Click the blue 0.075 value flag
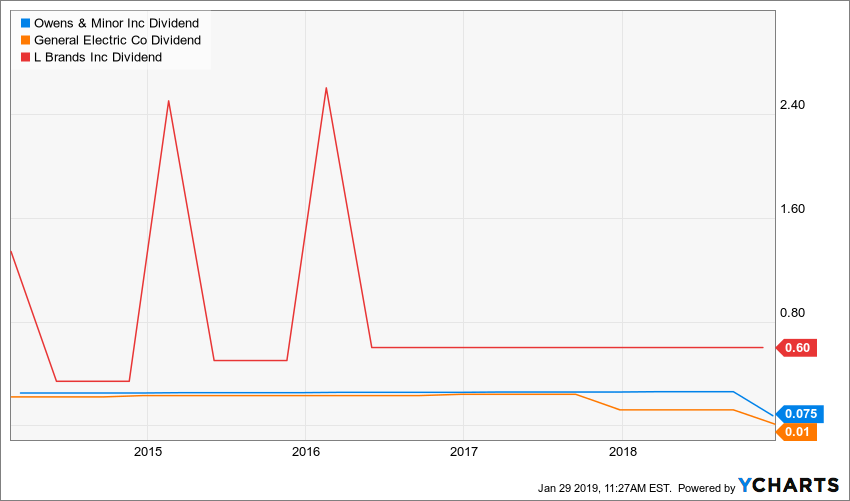The height and width of the screenshot is (501, 850). [x=800, y=414]
